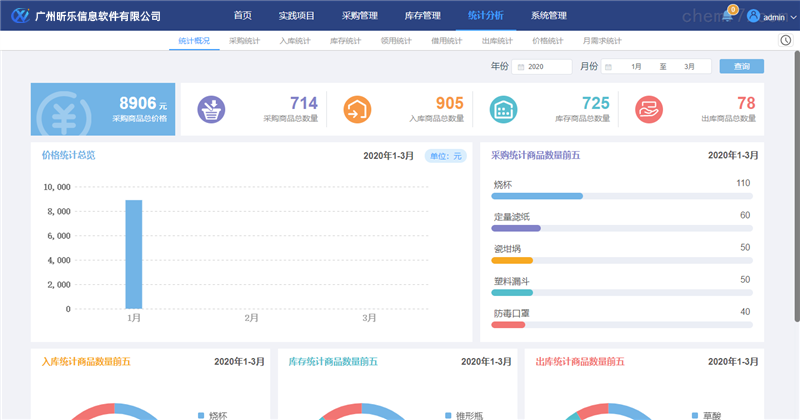Image resolution: width=800 pixels, height=420 pixels.
Task: Click the 1月 blue bar in chart
Action: (x=134, y=254)
